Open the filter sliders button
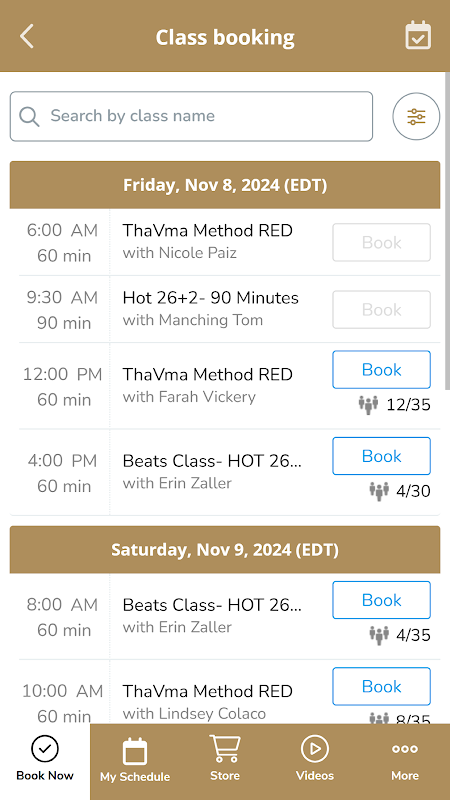 tap(416, 116)
